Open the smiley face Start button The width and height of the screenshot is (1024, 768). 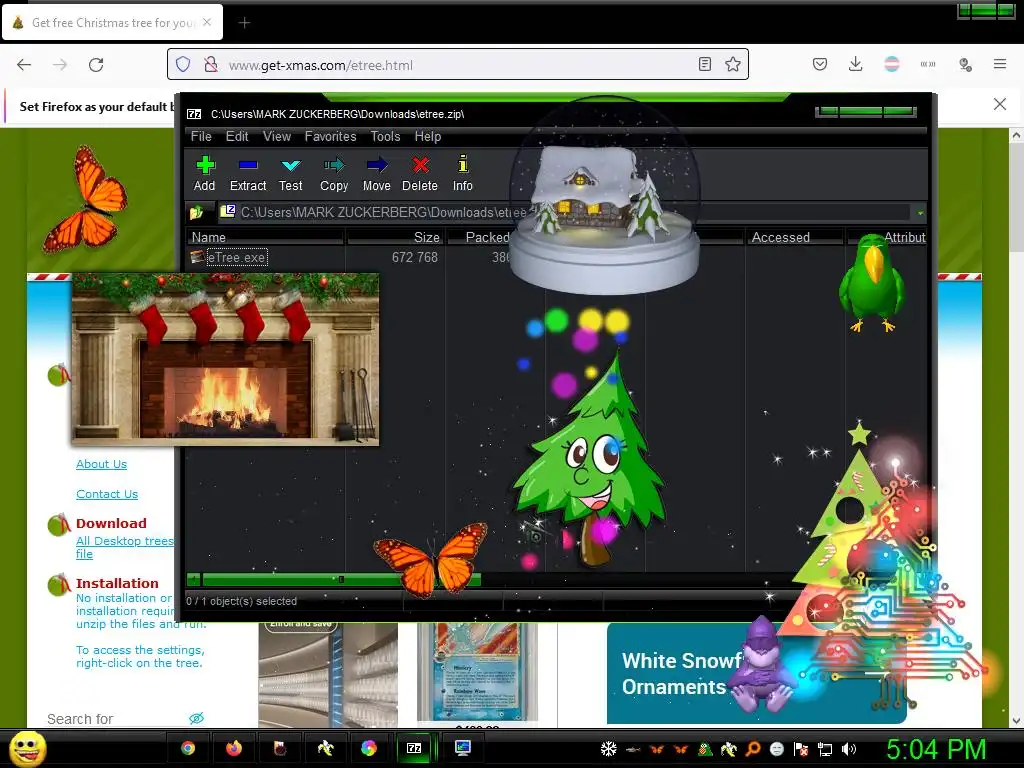click(27, 748)
